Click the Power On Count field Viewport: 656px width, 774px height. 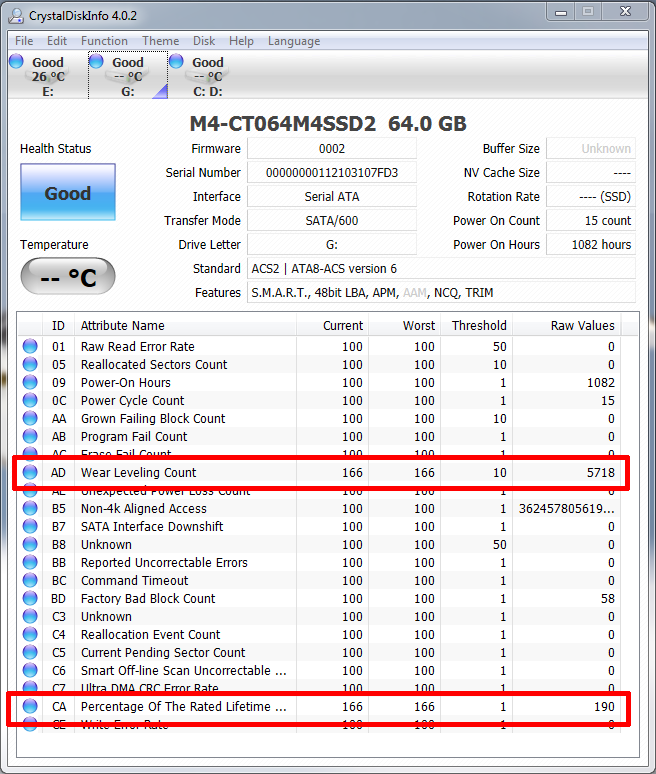pyautogui.click(x=591, y=221)
